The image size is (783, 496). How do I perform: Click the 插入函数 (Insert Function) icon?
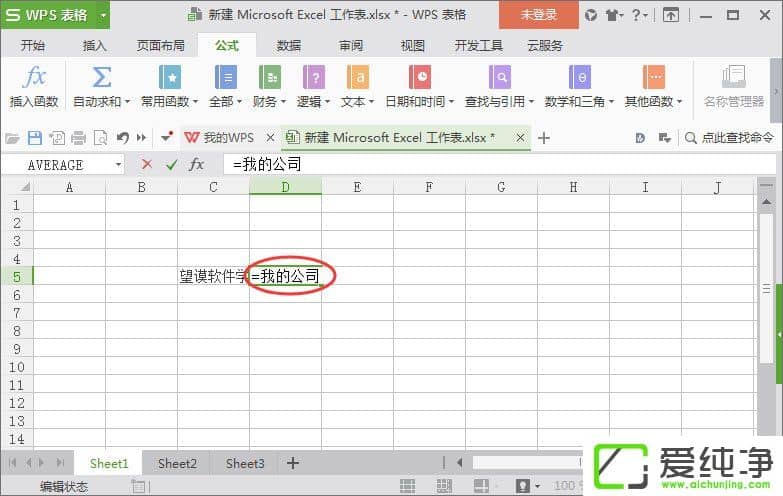pyautogui.click(x=34, y=86)
